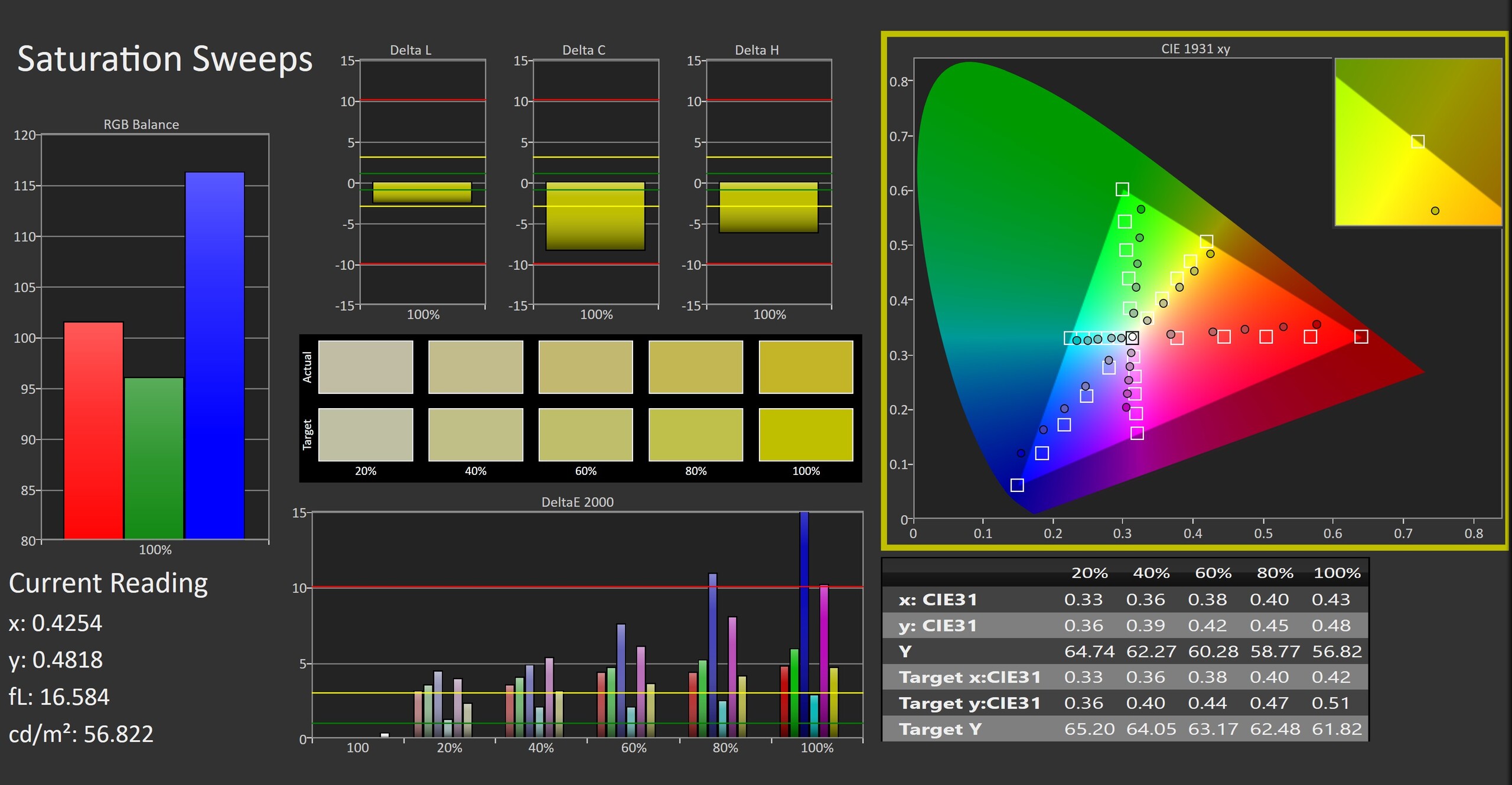Screen dimensions: 1512x785
Task: Select the 80% Target color swatch
Action: [696, 434]
